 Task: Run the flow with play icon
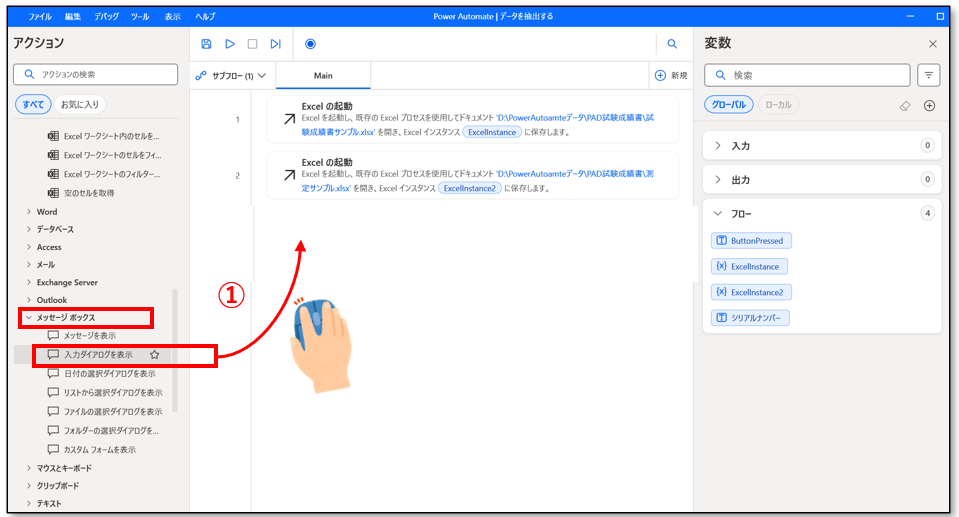pos(229,44)
